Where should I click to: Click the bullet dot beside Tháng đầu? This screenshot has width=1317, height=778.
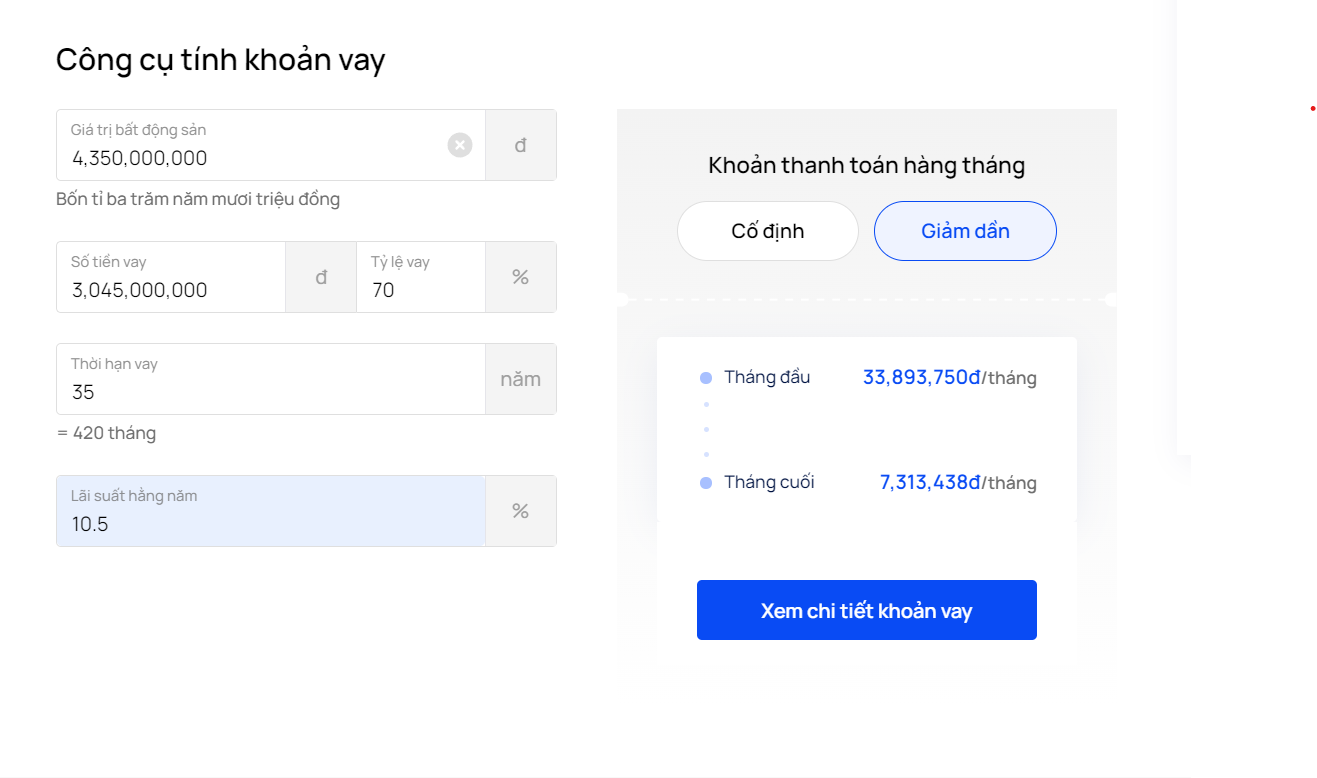(706, 378)
